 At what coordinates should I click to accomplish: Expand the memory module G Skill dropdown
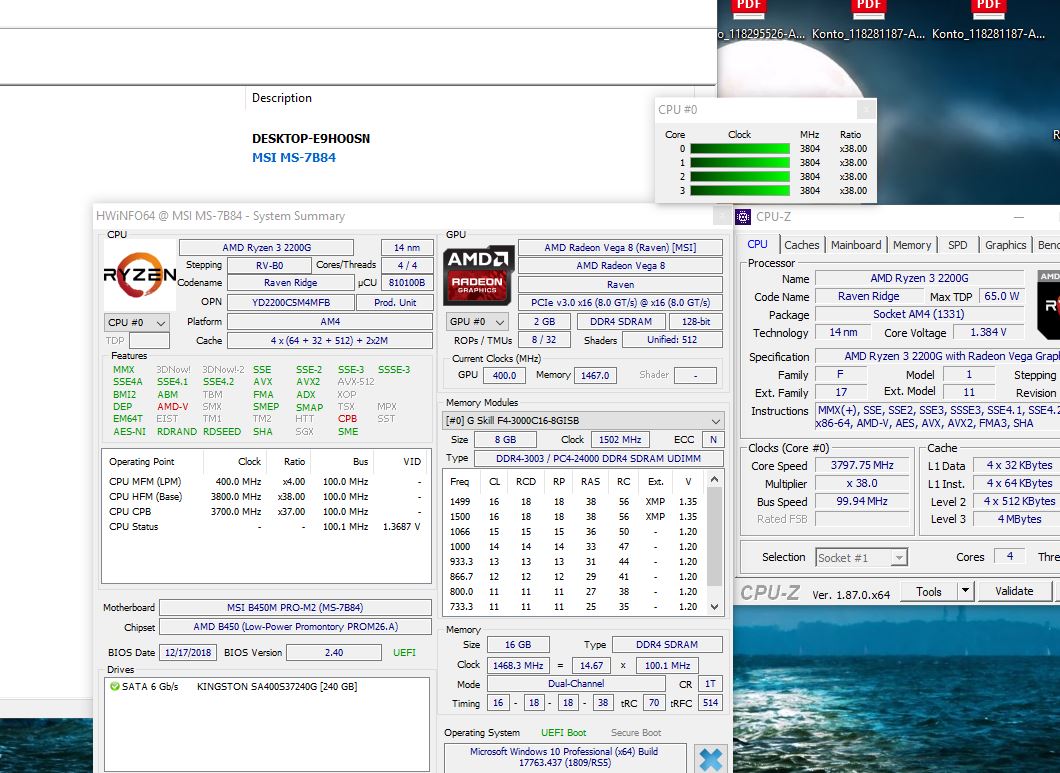[583, 421]
